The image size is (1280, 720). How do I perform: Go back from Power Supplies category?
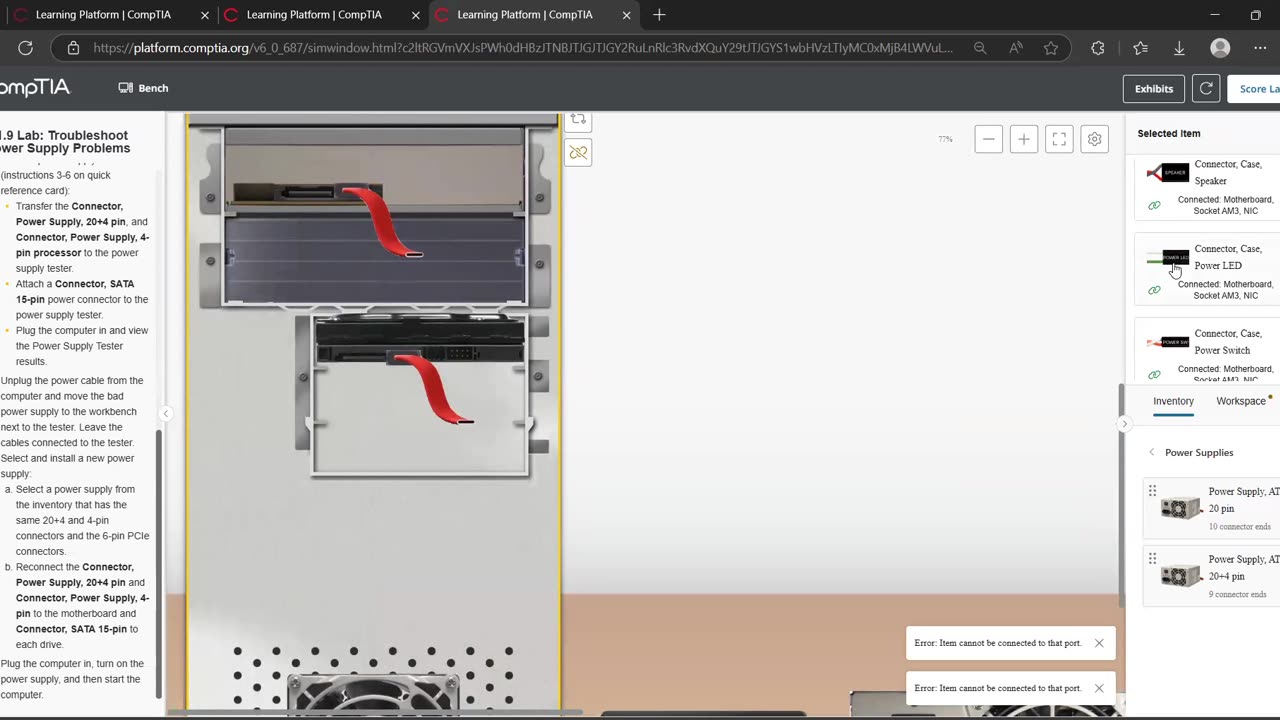coord(1151,453)
